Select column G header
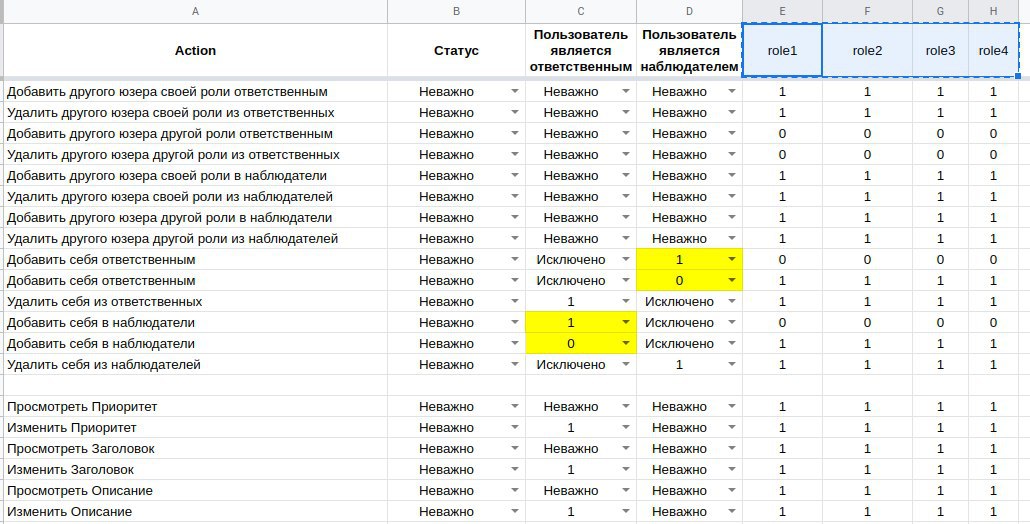This screenshot has width=1030, height=524. click(940, 11)
